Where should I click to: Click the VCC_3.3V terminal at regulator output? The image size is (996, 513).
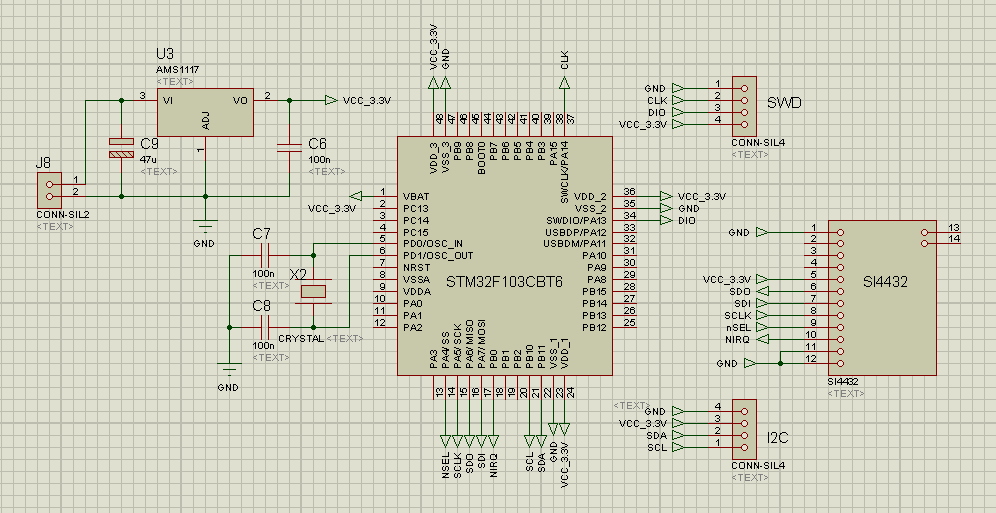pos(331,100)
